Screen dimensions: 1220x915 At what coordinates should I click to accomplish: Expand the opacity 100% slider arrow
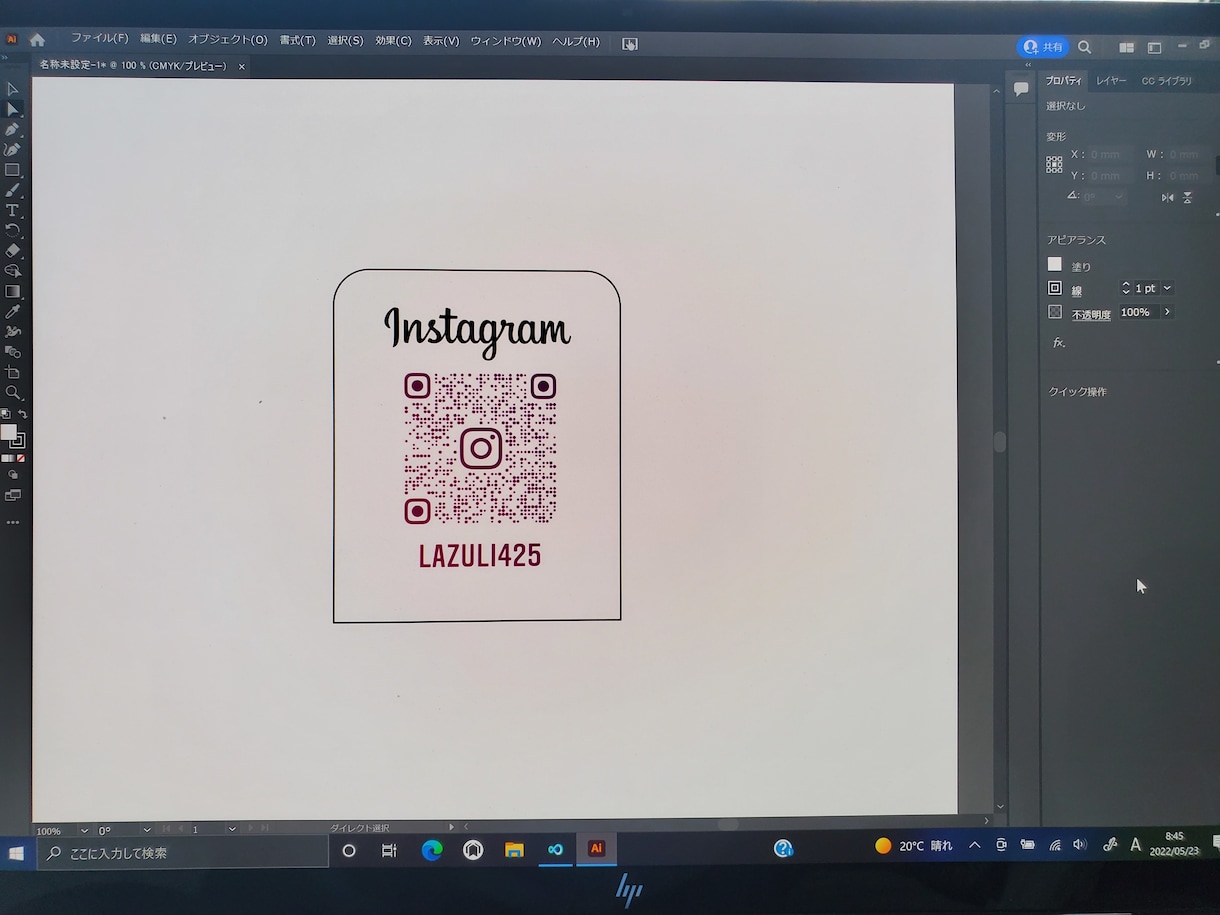(1166, 312)
